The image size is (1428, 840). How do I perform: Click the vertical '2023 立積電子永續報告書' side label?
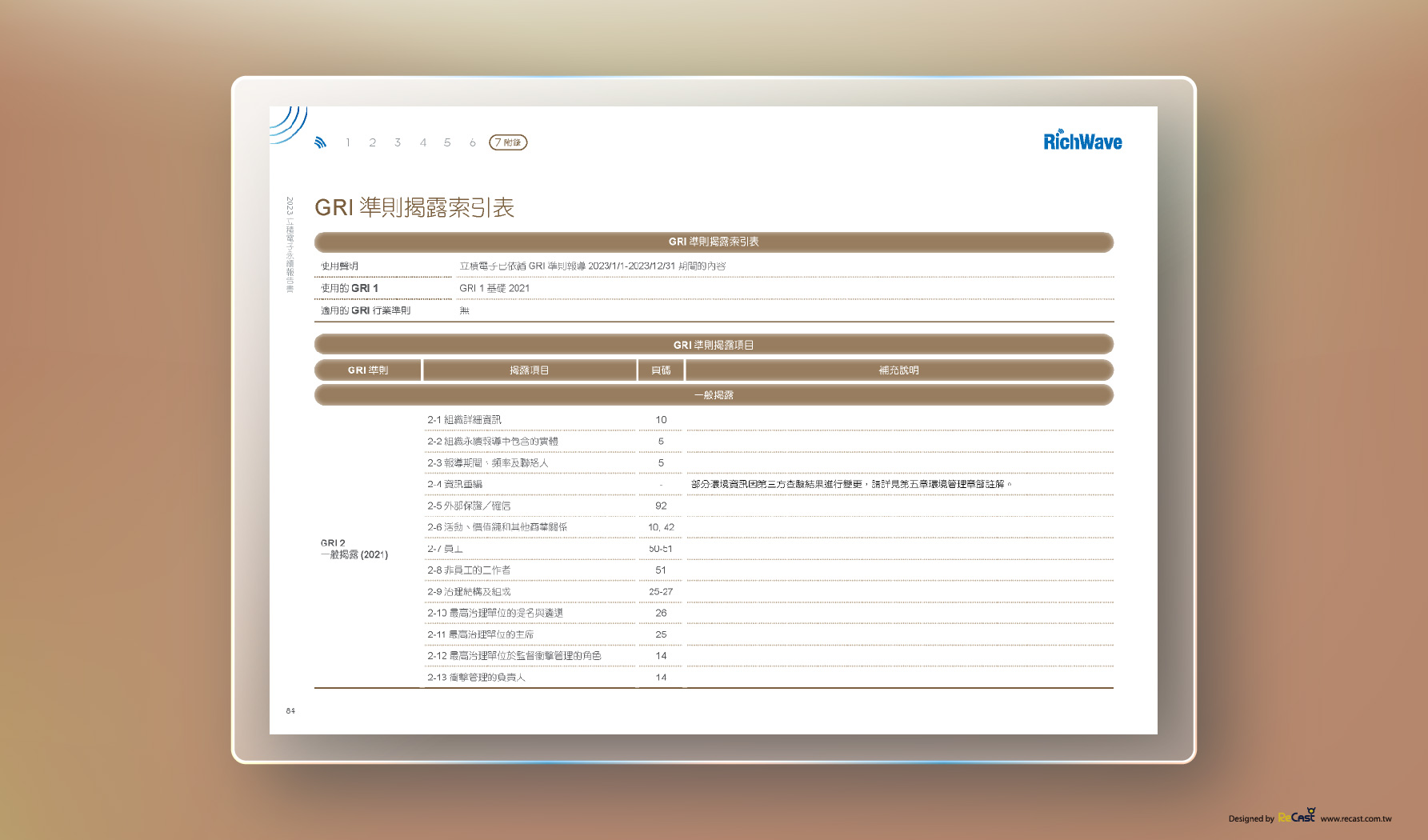coord(290,245)
